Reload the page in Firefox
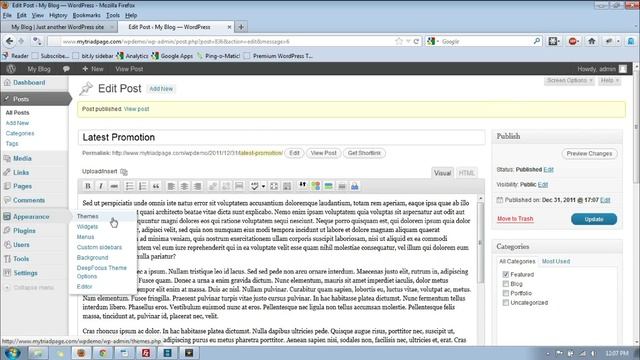This screenshot has width=640, height=360. [x=416, y=41]
